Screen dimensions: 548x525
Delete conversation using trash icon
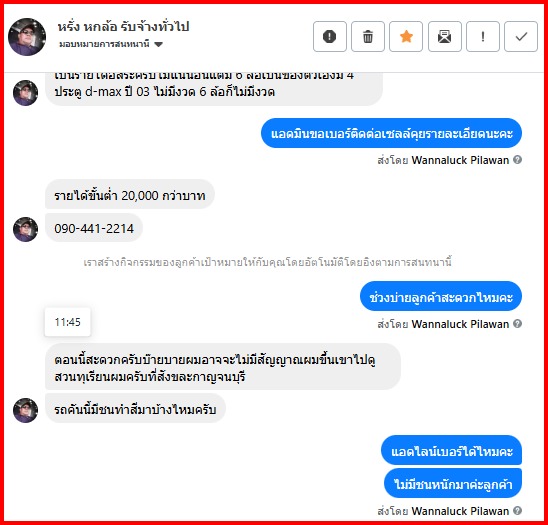tap(368, 36)
